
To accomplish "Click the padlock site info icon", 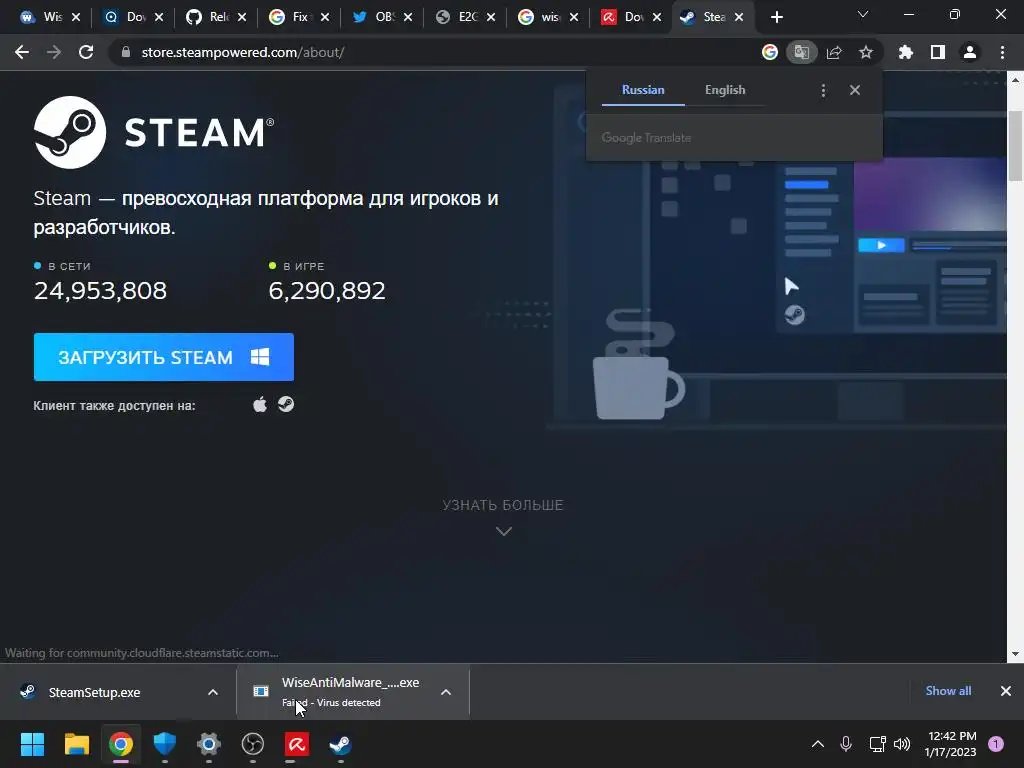I will pos(125,52).
